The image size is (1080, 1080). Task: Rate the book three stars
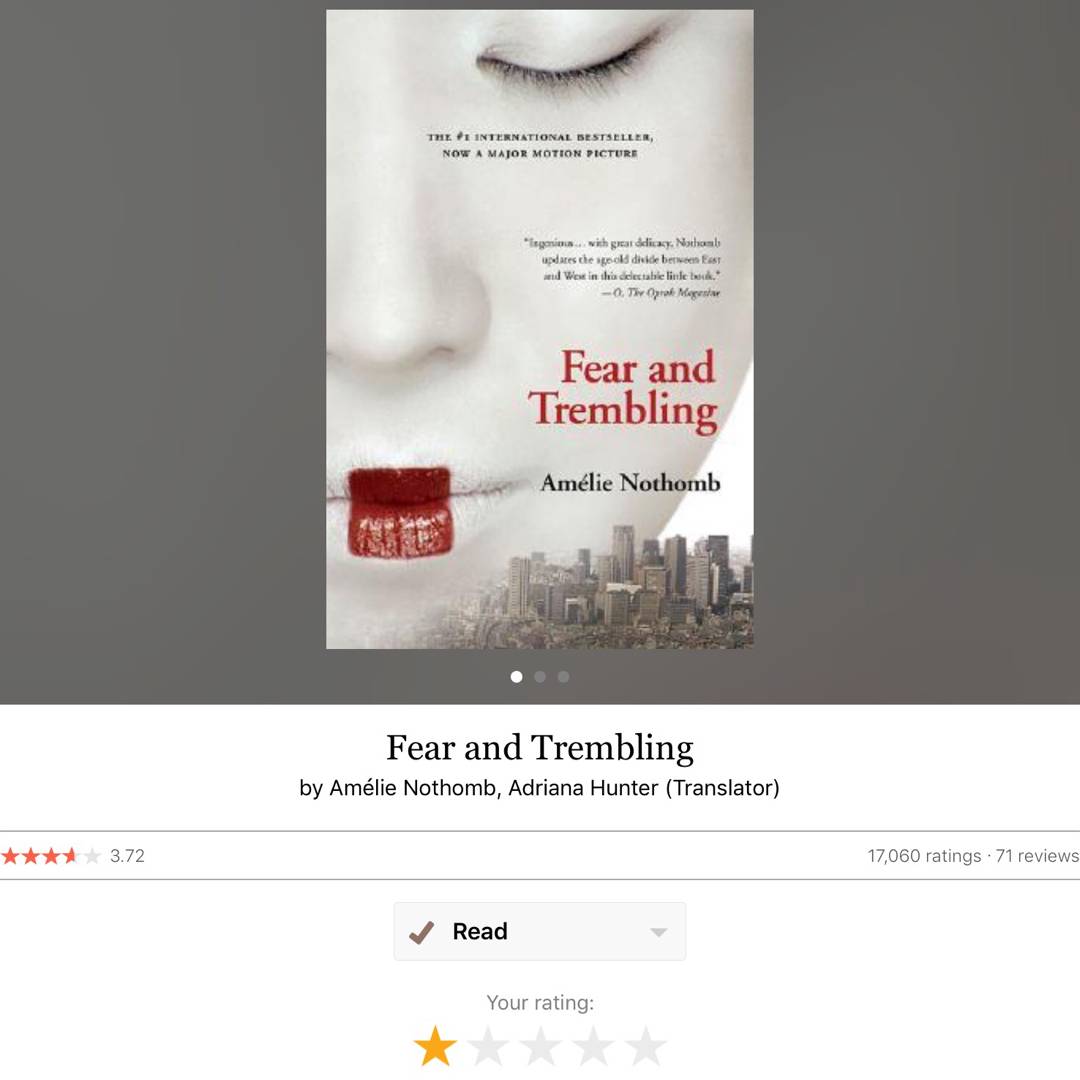(x=541, y=1046)
